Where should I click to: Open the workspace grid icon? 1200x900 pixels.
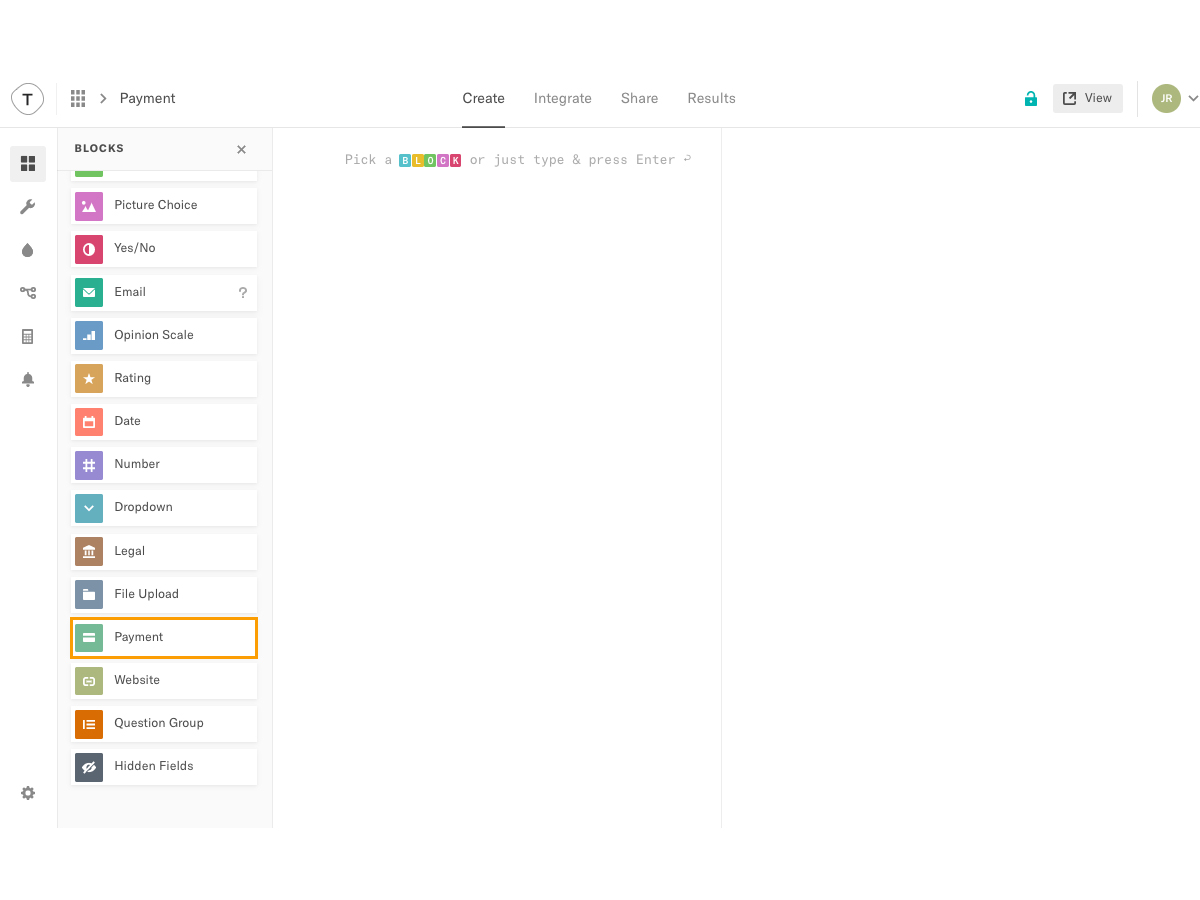pos(78,98)
